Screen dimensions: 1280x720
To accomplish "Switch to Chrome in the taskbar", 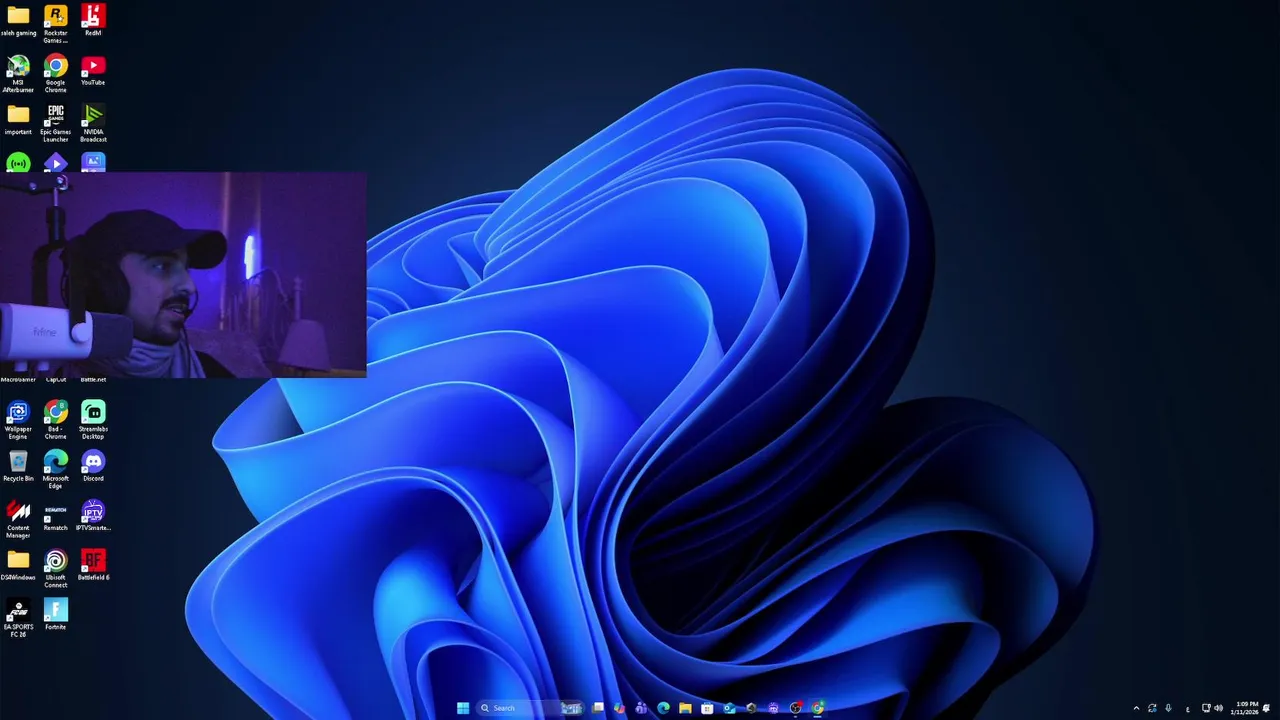I will point(817,708).
